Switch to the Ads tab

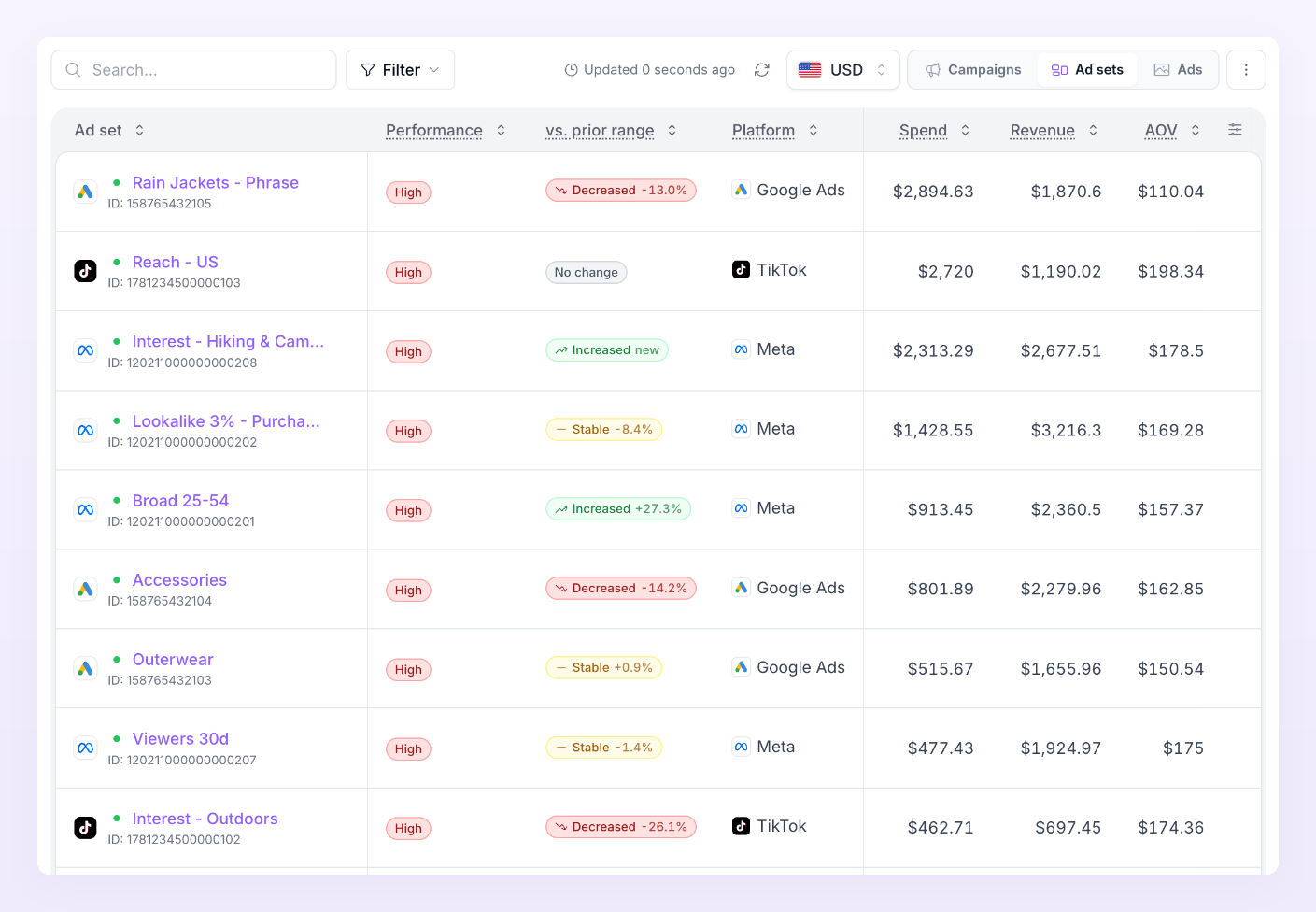[x=1178, y=70]
